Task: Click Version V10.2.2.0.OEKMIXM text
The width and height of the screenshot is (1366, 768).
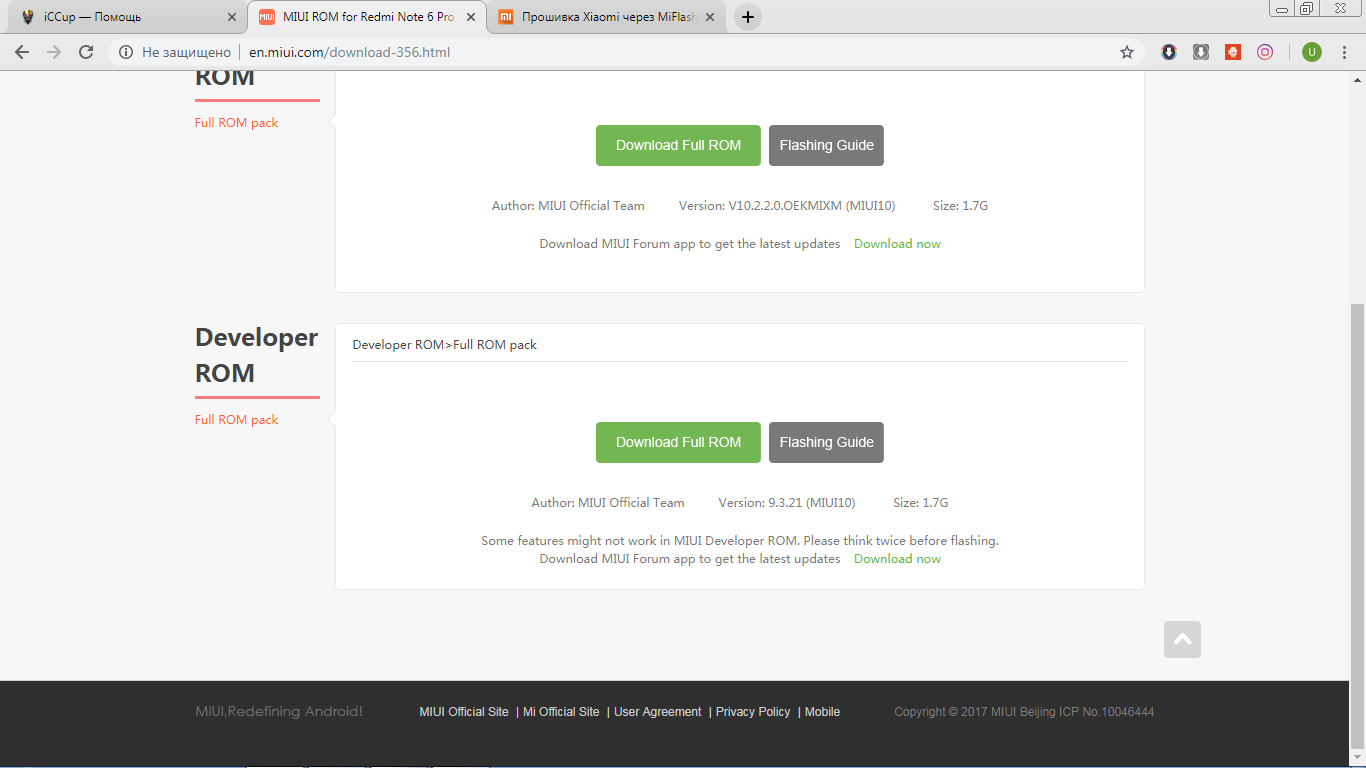Action: pyautogui.click(x=787, y=206)
